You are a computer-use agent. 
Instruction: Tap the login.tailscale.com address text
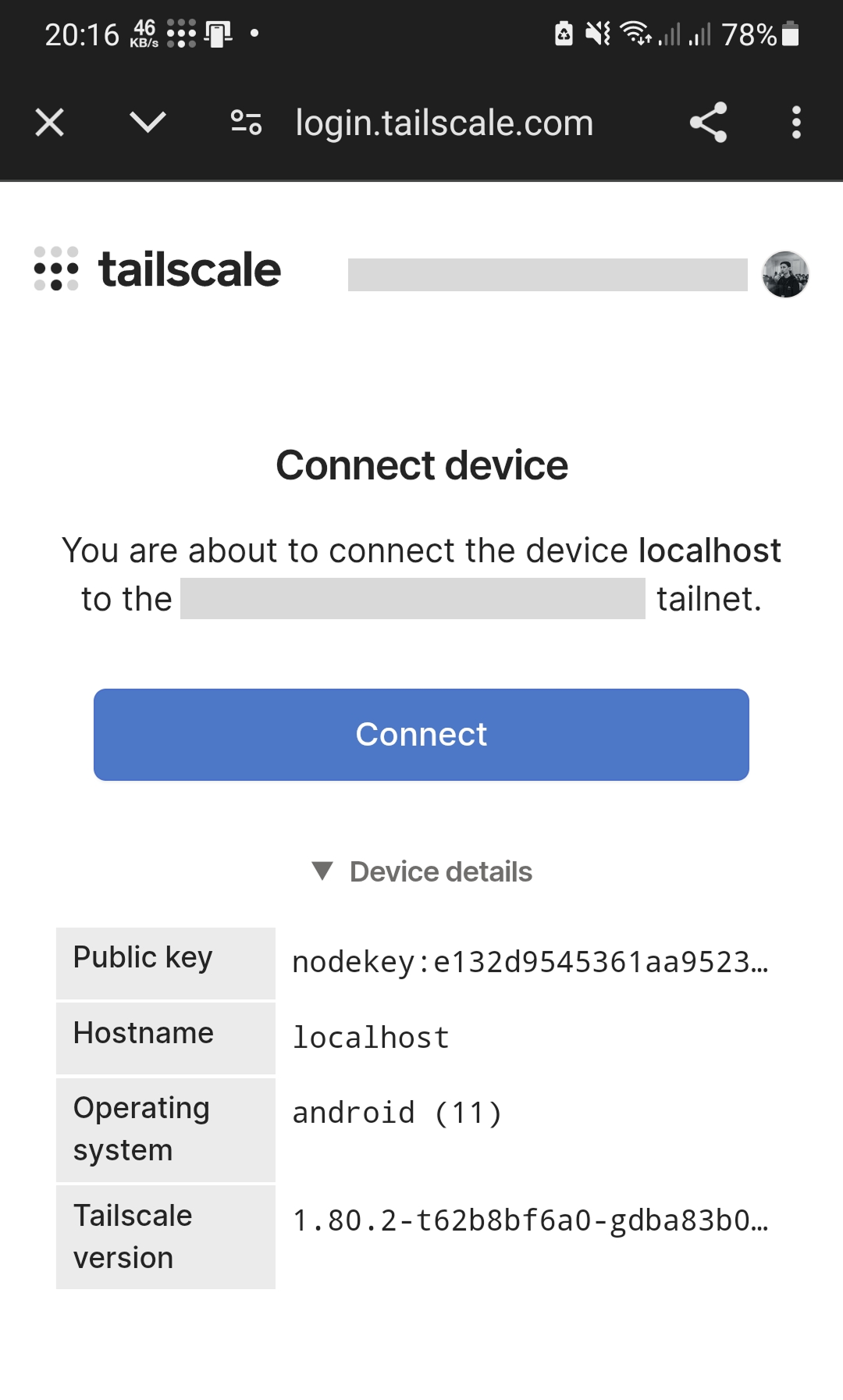(444, 123)
